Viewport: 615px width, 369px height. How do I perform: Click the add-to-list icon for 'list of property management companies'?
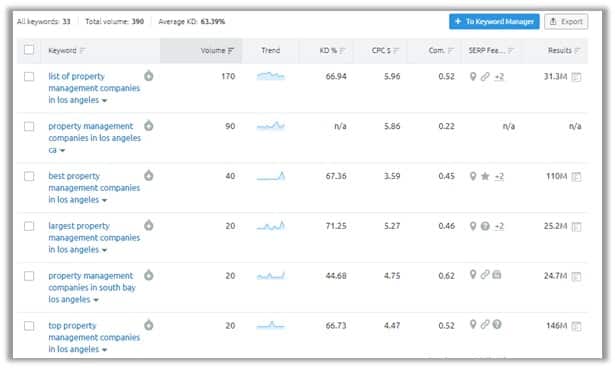pos(149,75)
